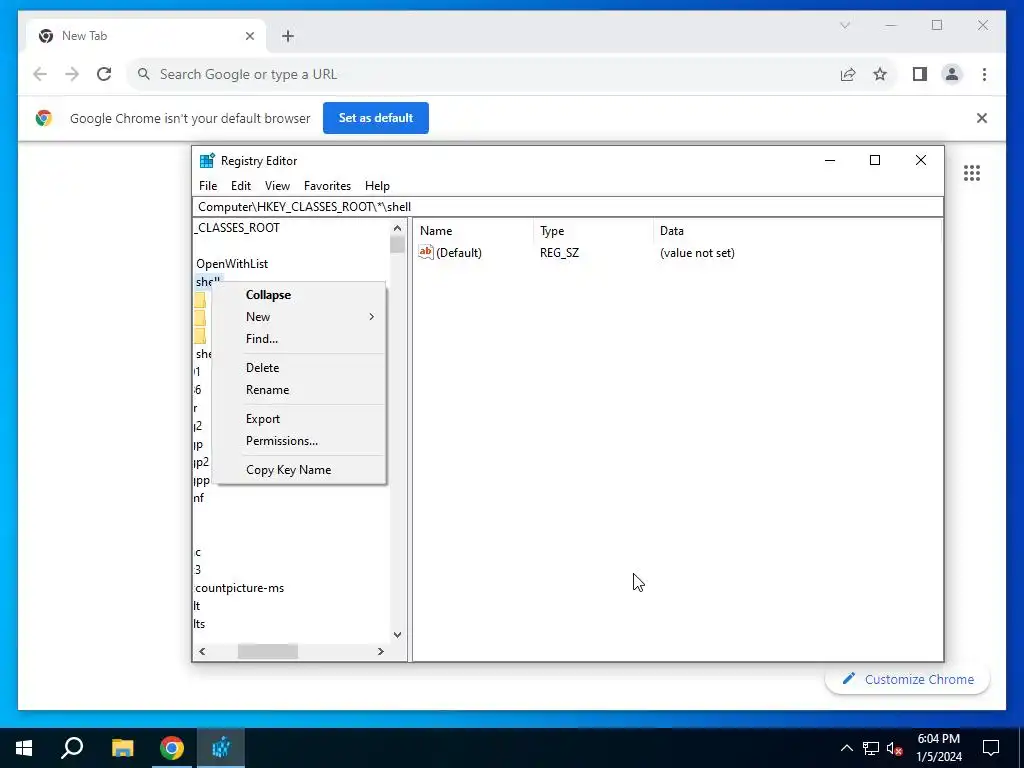Click the tree horizontal scroll right arrow
The width and height of the screenshot is (1024, 768).
(x=381, y=651)
